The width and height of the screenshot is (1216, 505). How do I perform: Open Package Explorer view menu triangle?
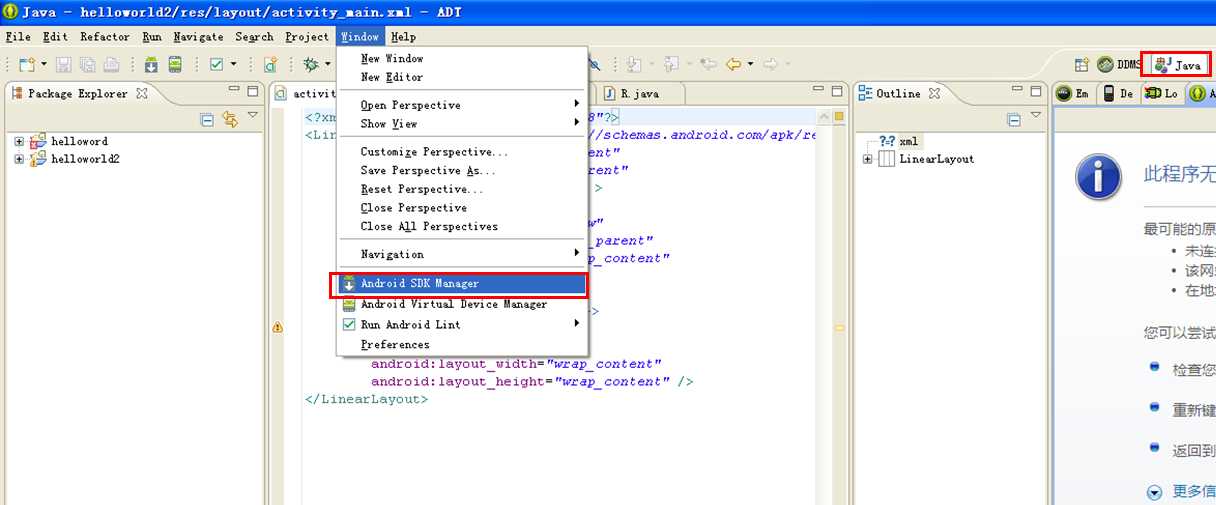[x=252, y=117]
